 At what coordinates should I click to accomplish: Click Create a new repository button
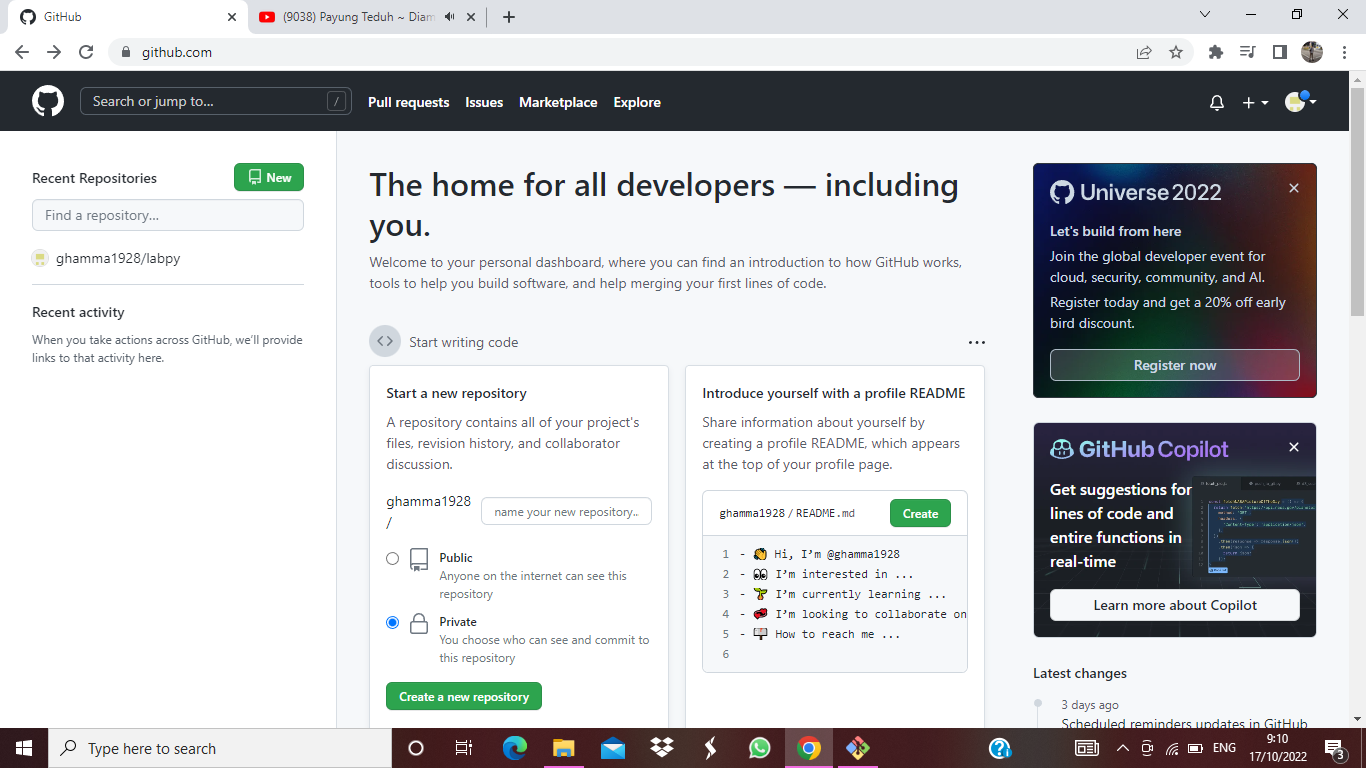(x=464, y=697)
